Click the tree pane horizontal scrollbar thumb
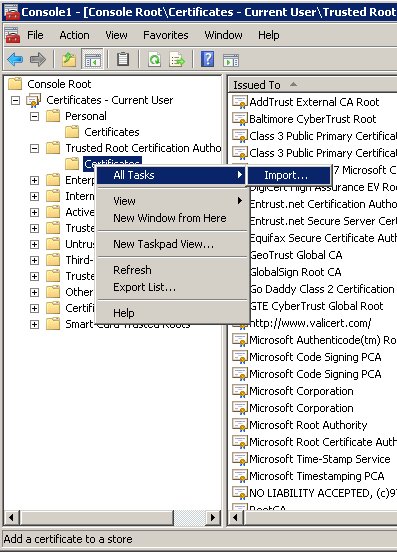The image size is (397, 552). tap(96, 518)
